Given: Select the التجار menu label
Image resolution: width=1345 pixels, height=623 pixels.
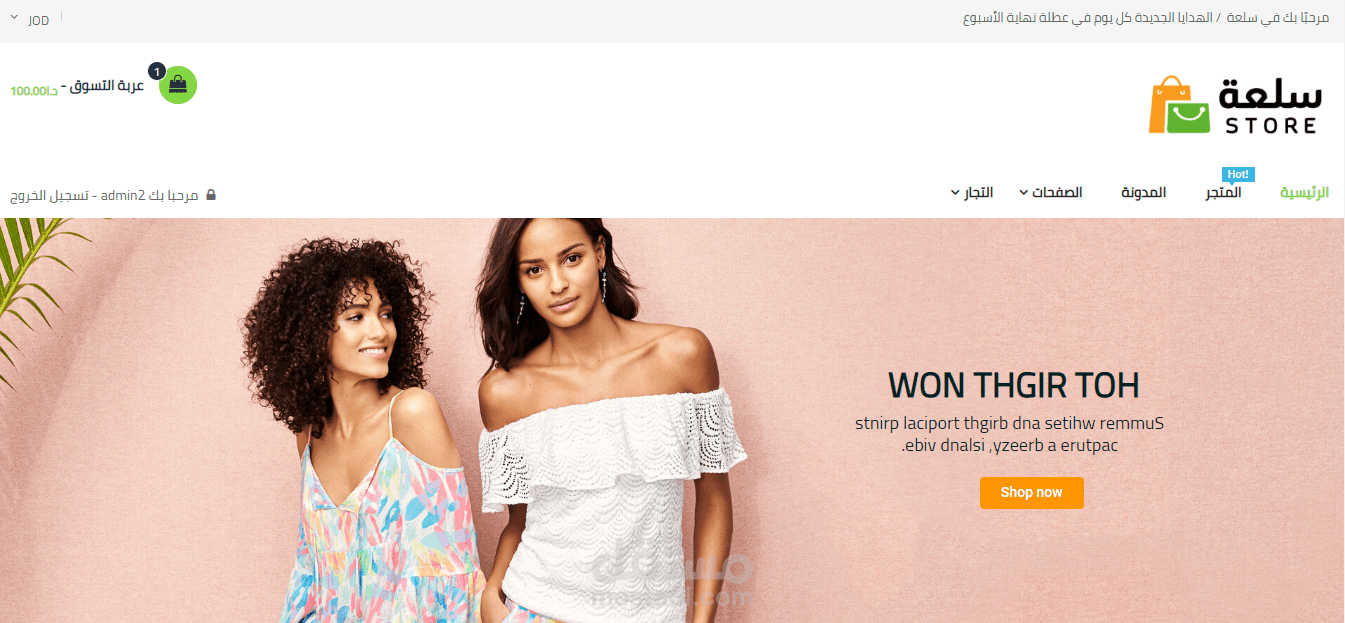Looking at the screenshot, I should click(978, 192).
